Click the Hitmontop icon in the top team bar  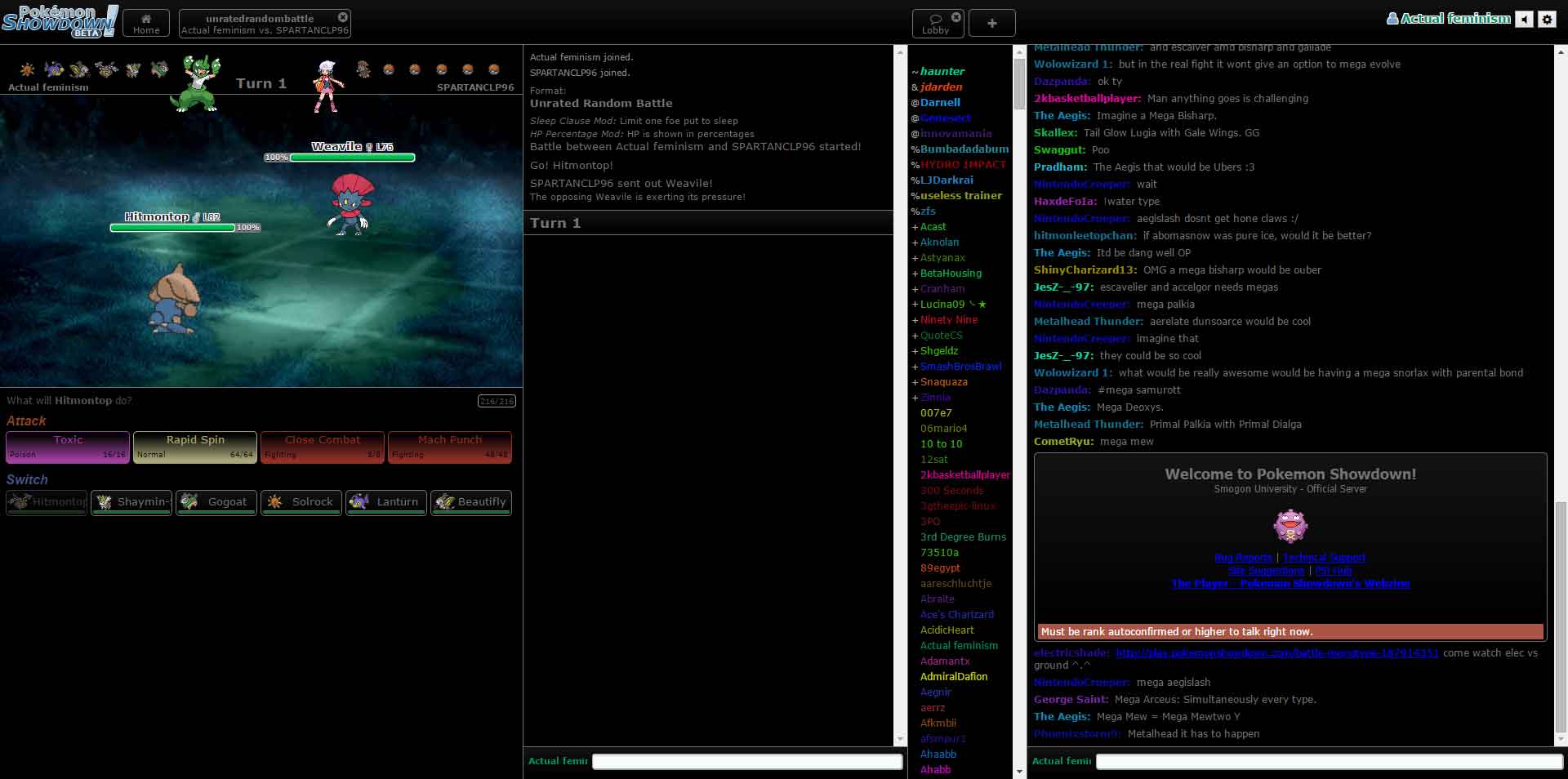click(x=106, y=69)
